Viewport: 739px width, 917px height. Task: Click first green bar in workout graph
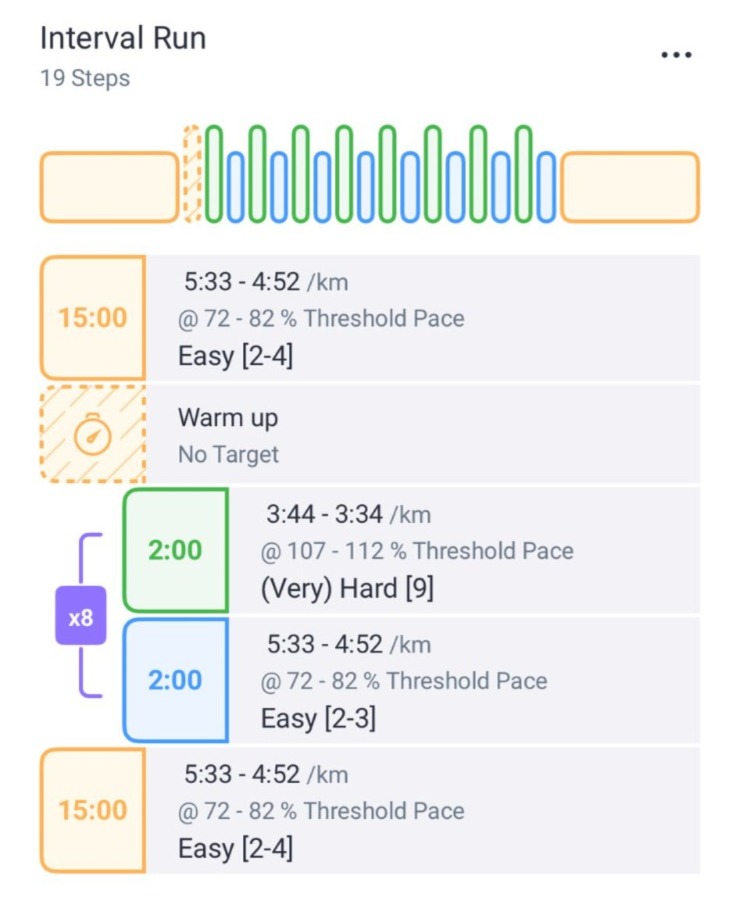click(213, 174)
